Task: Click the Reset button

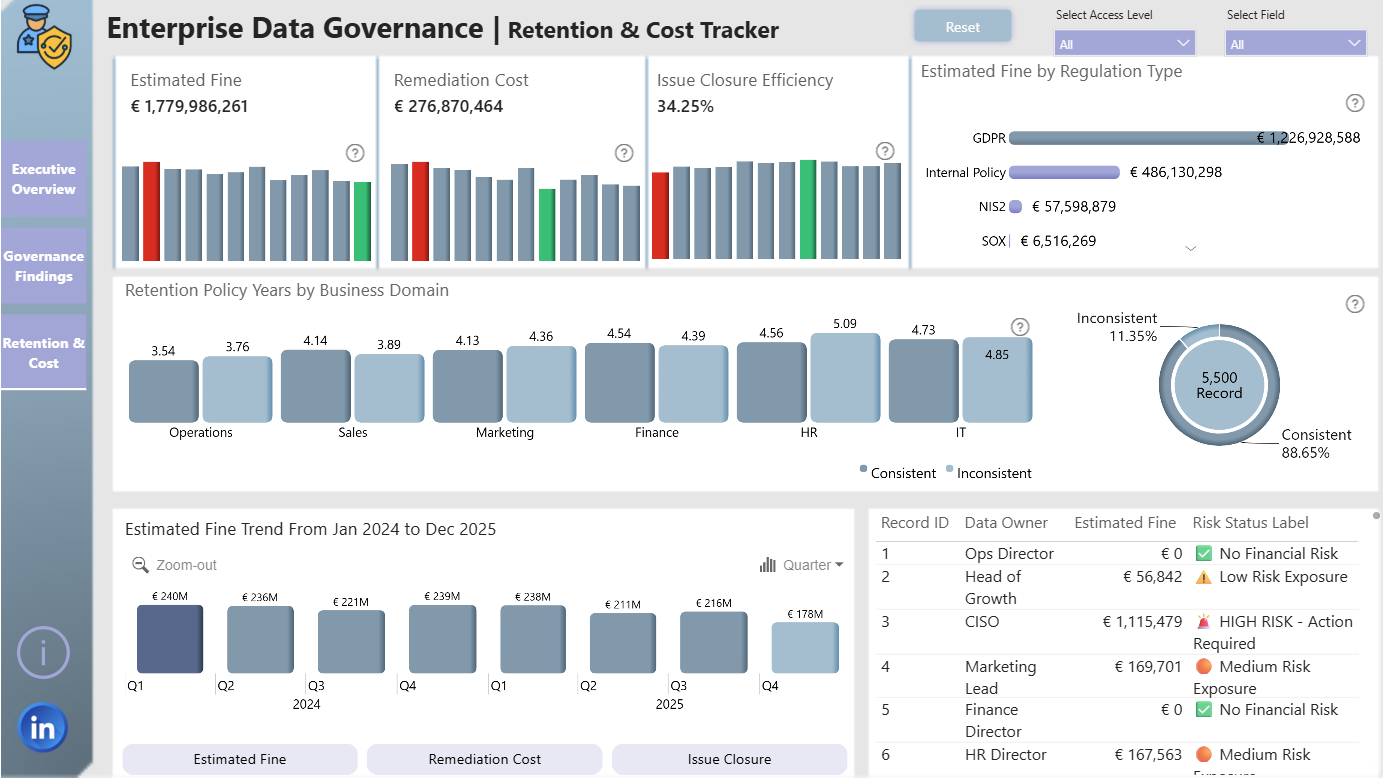Action: pyautogui.click(x=963, y=27)
